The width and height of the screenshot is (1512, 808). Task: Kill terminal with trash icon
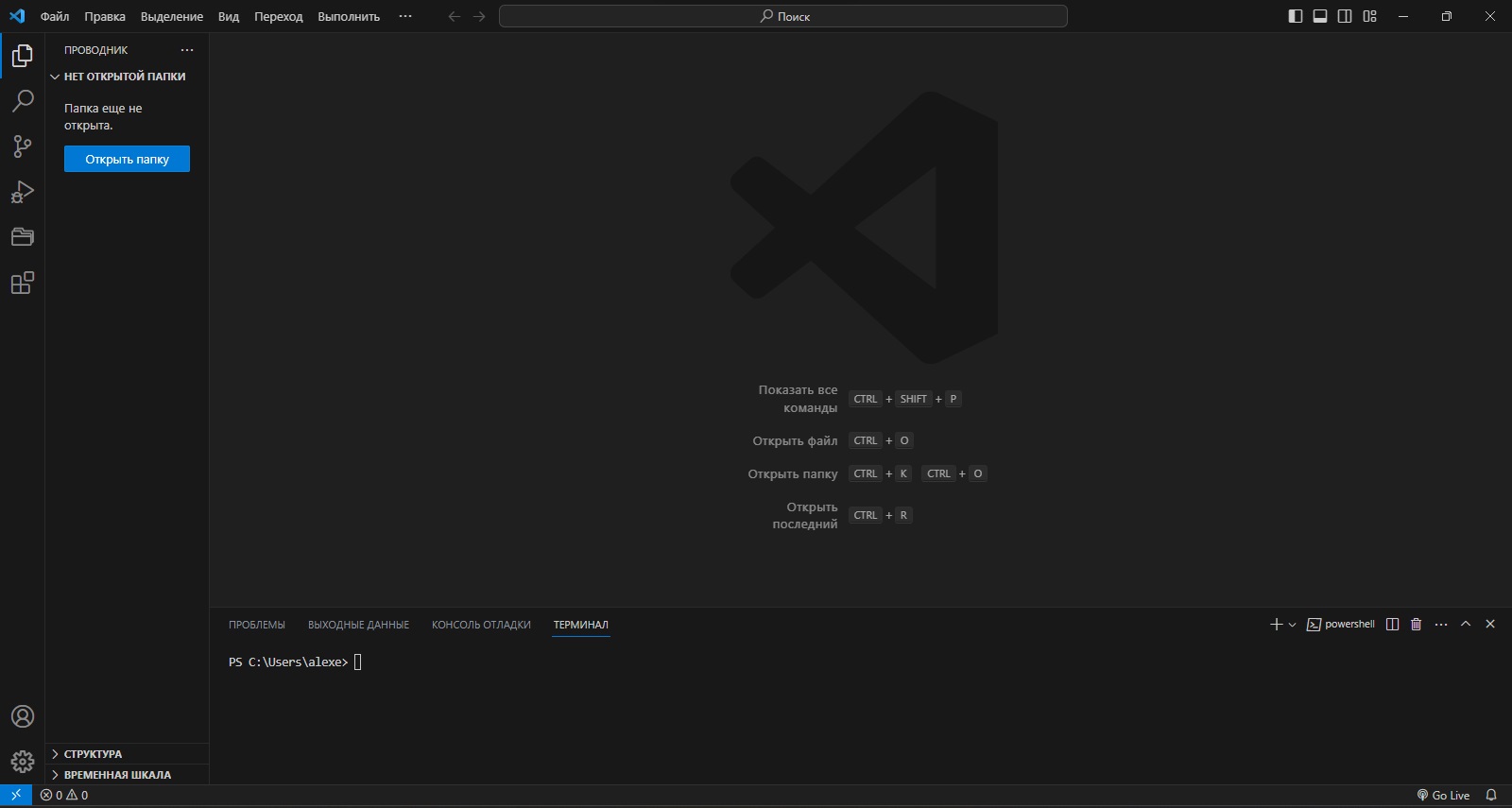tap(1416, 625)
